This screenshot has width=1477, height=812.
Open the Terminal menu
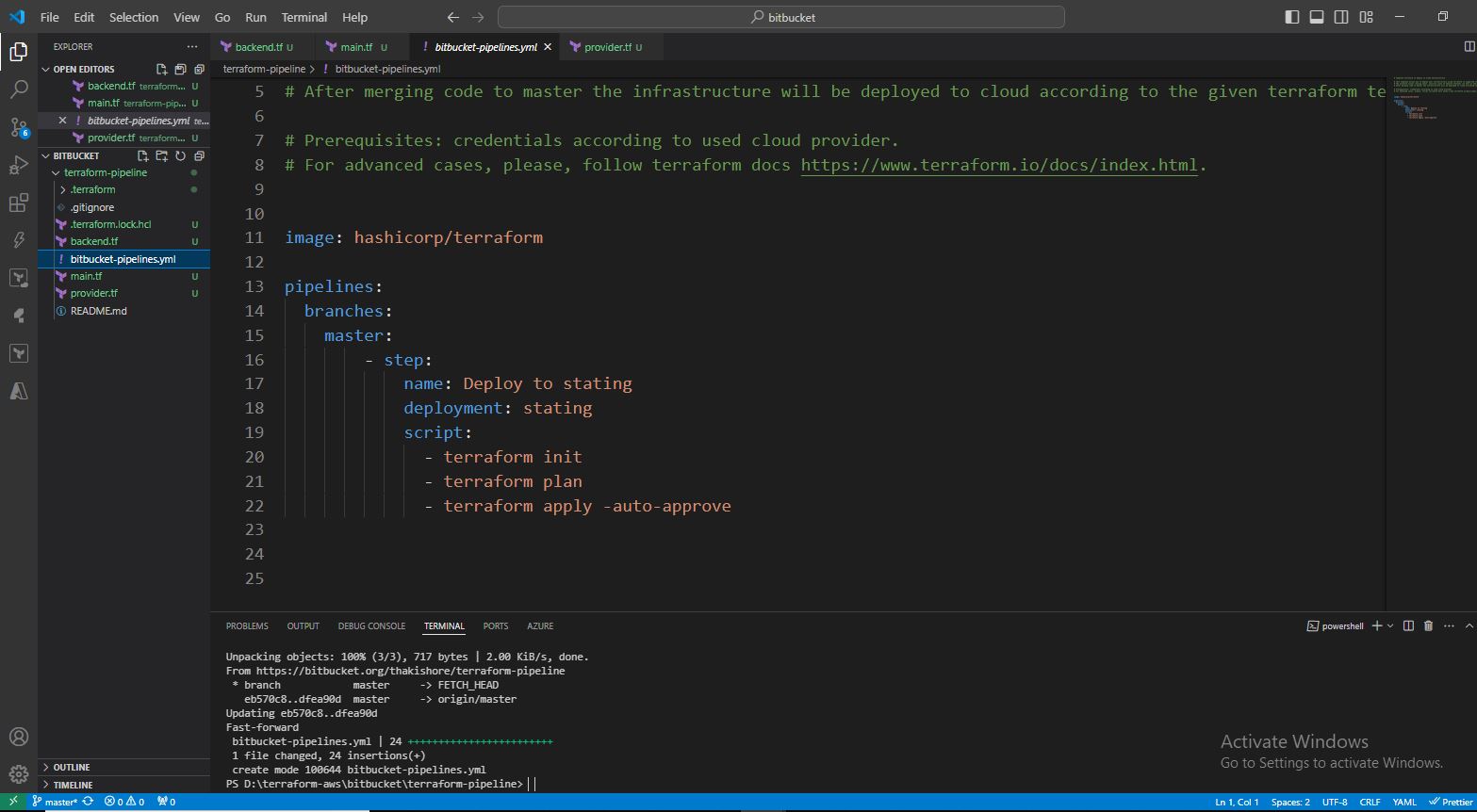[304, 17]
